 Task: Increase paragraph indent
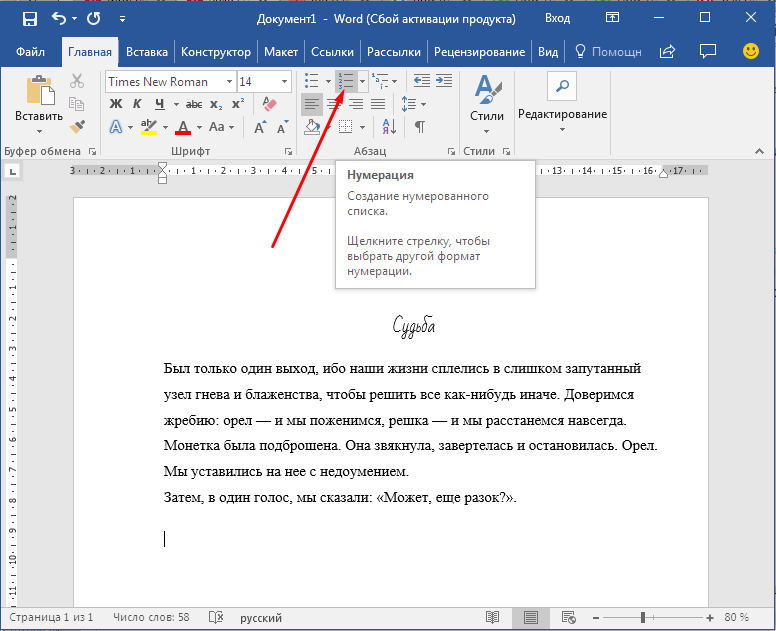coord(443,81)
